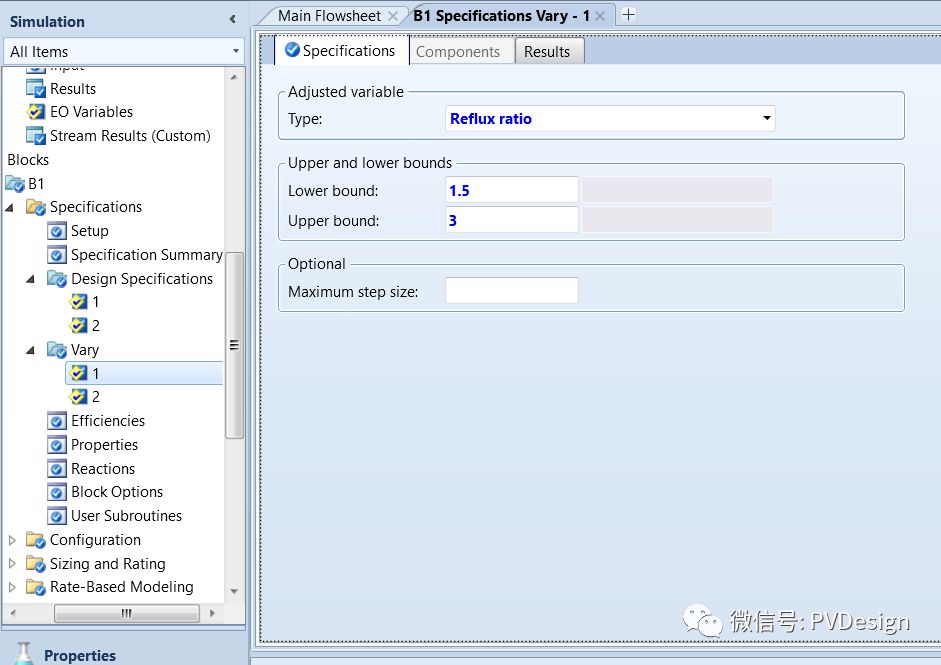Click the EO Variables icon

point(35,112)
